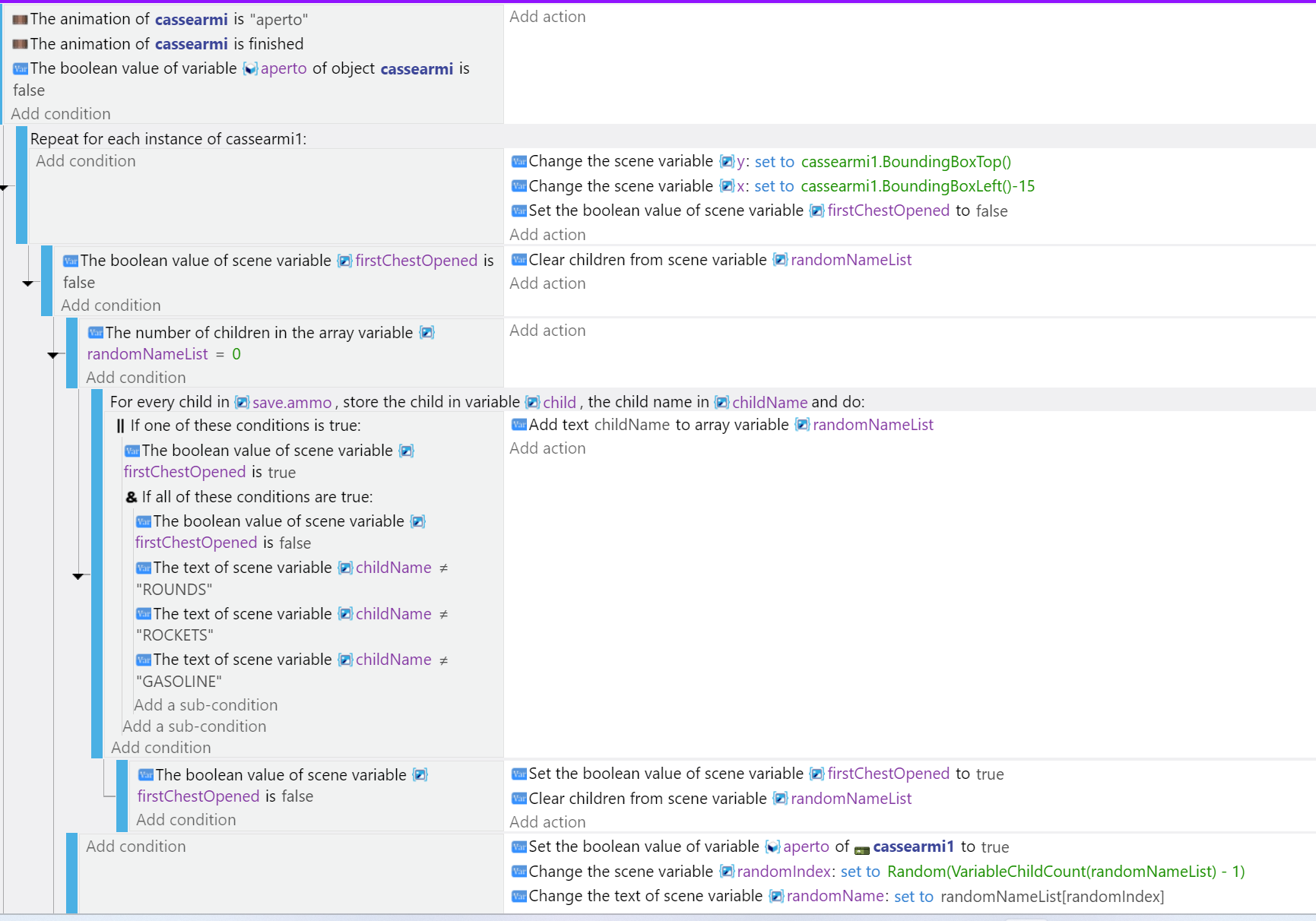Viewport: 1316px width, 921px height.
Task: Add a sub-condition to the OR condition block
Action: click(195, 726)
